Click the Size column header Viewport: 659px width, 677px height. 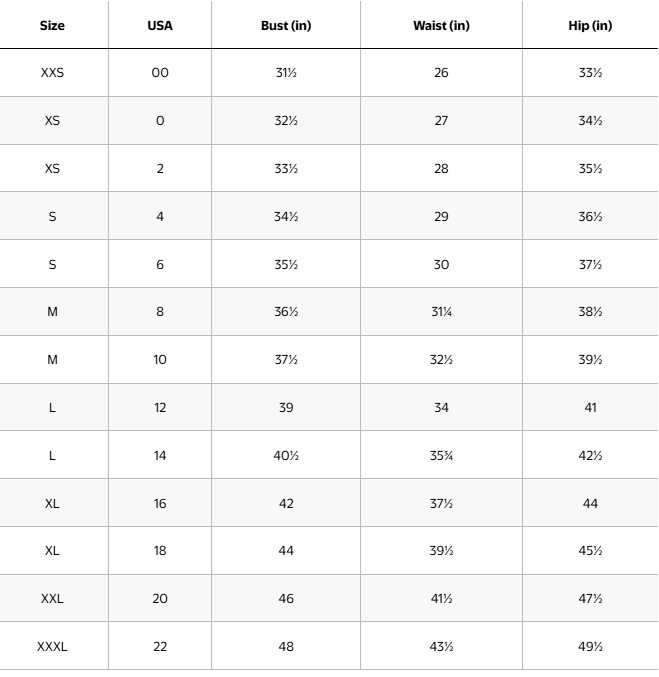click(x=52, y=25)
